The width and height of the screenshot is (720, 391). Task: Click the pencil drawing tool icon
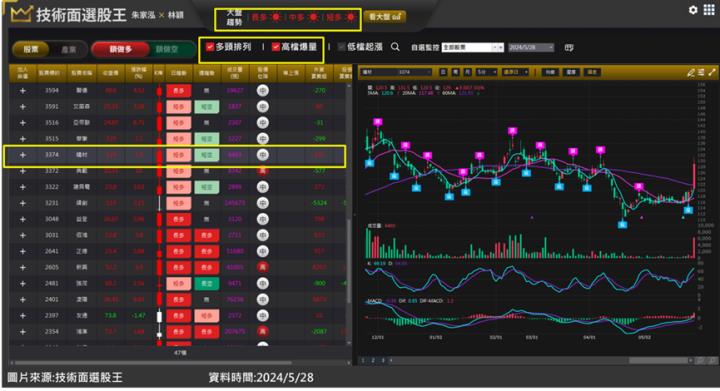(x=691, y=72)
